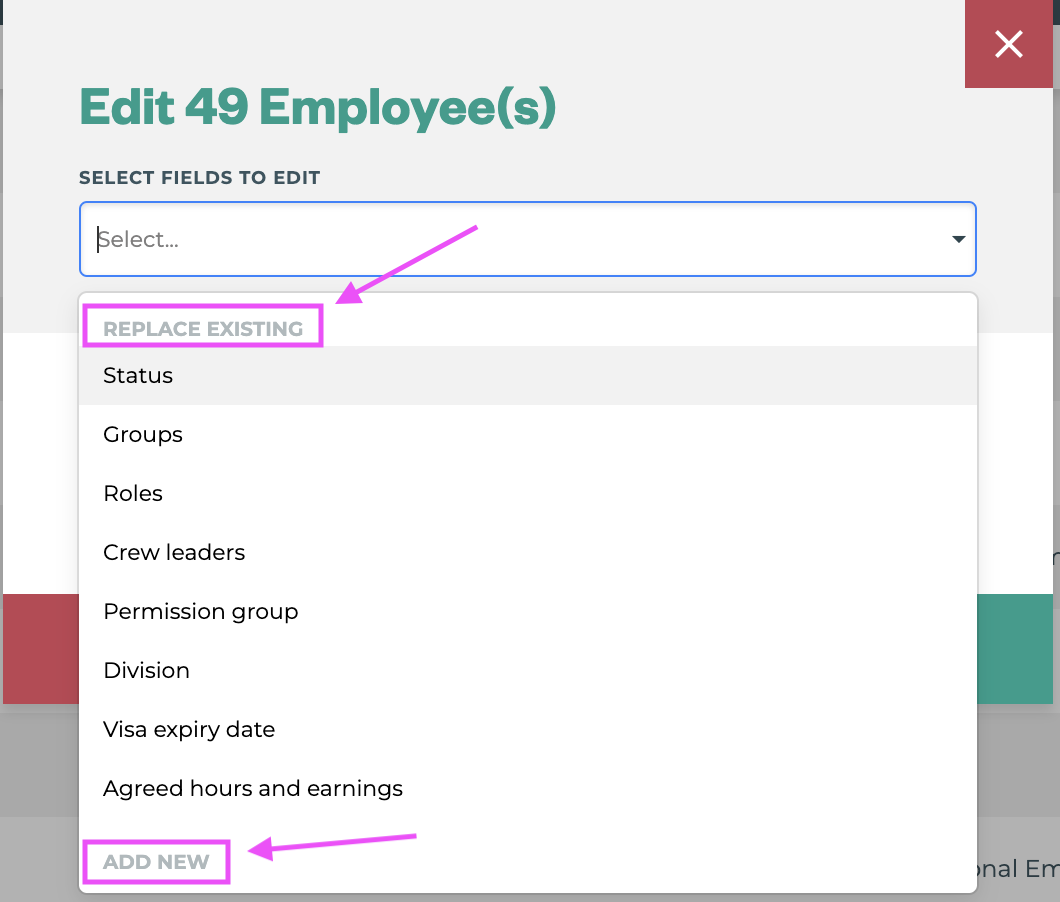Click the SELECT FIELDS TO EDIT label
The width and height of the screenshot is (1060, 902).
pyautogui.click(x=200, y=178)
